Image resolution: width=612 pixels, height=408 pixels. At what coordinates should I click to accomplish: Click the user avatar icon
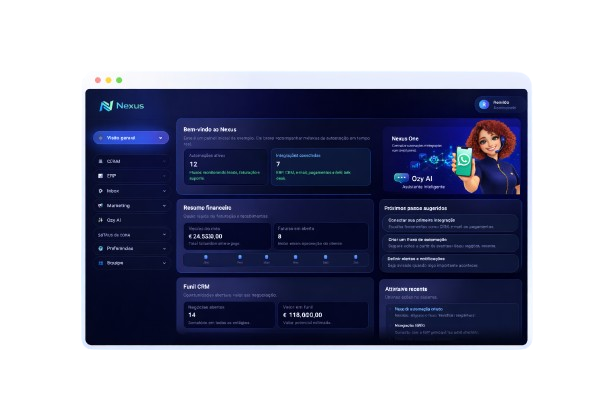pyautogui.click(x=484, y=104)
